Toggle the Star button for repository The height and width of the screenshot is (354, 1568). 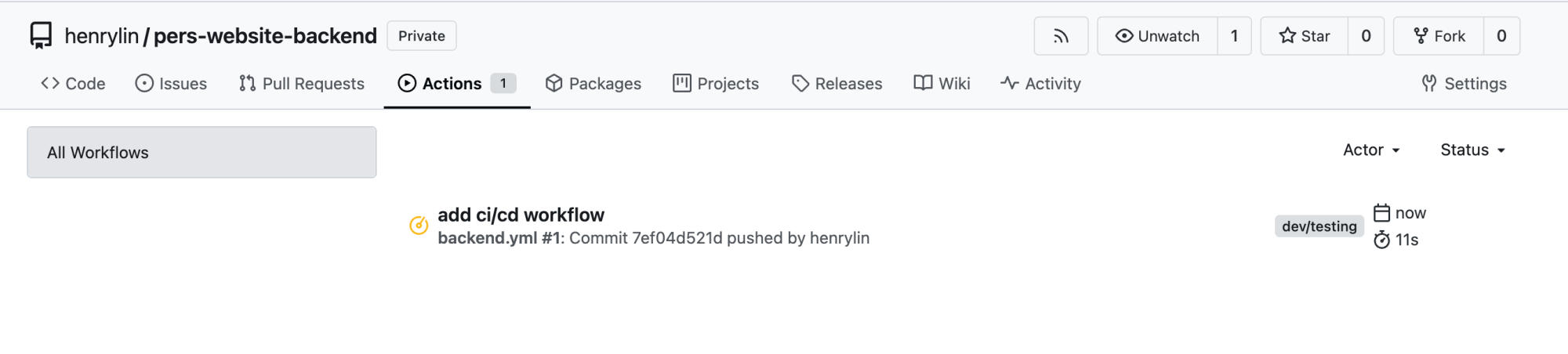[x=1304, y=36]
